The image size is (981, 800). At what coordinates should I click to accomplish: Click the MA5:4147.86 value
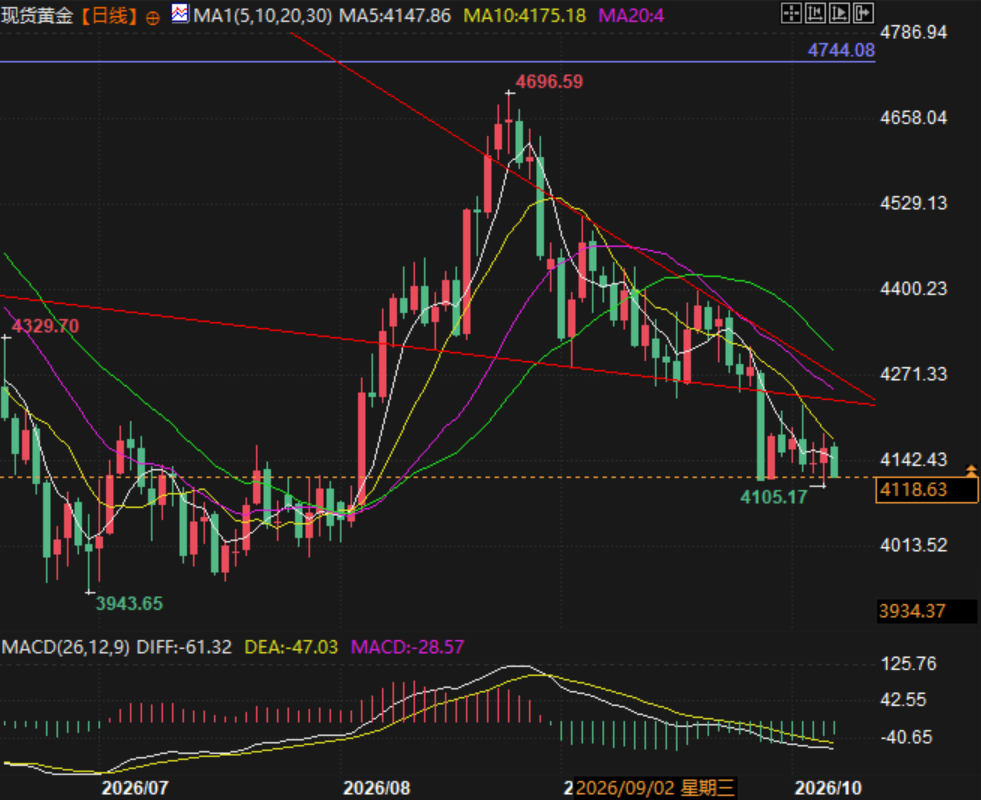(x=395, y=16)
